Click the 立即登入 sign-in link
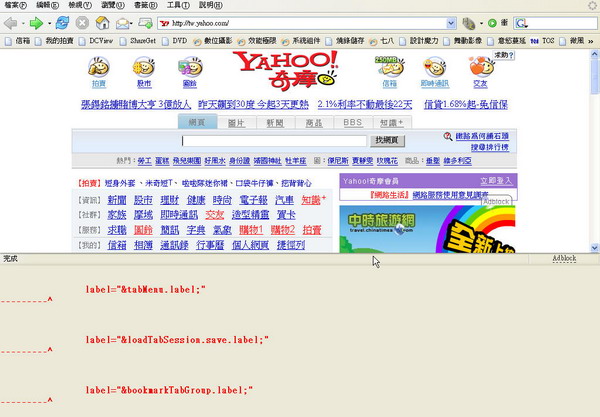The width and height of the screenshot is (600, 417). 496,181
